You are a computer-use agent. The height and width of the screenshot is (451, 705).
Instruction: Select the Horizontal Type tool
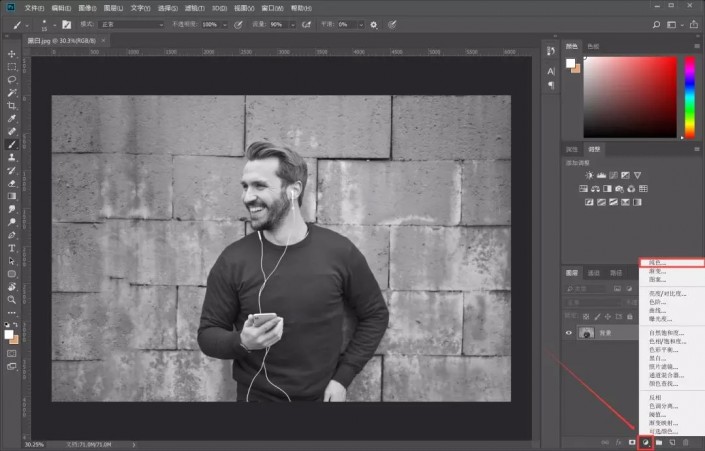(12, 247)
